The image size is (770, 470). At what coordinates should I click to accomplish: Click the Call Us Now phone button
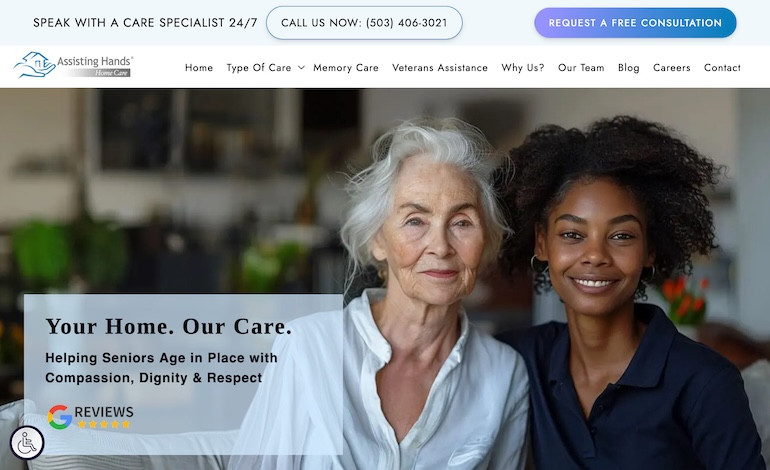tap(364, 23)
